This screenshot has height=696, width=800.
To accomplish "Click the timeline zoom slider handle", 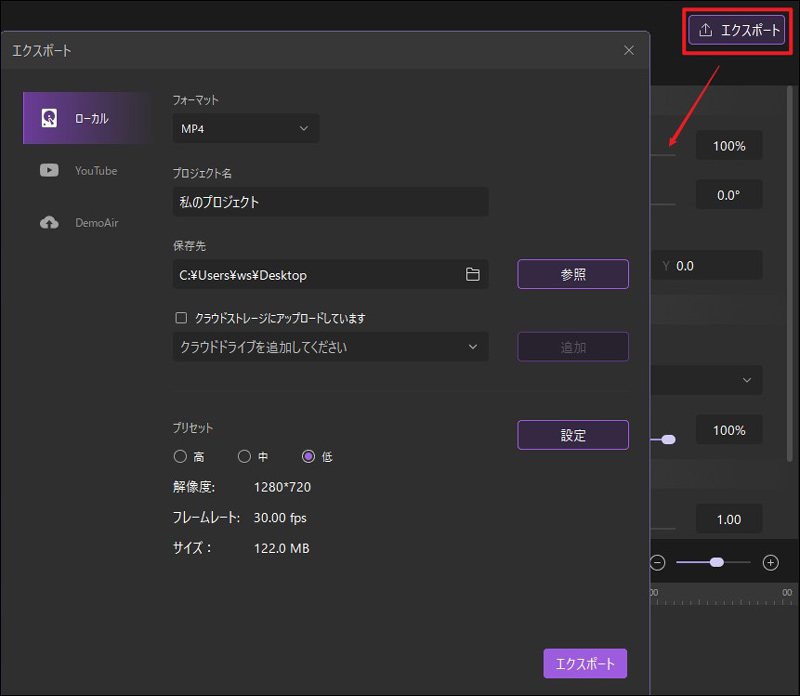I will tap(716, 562).
